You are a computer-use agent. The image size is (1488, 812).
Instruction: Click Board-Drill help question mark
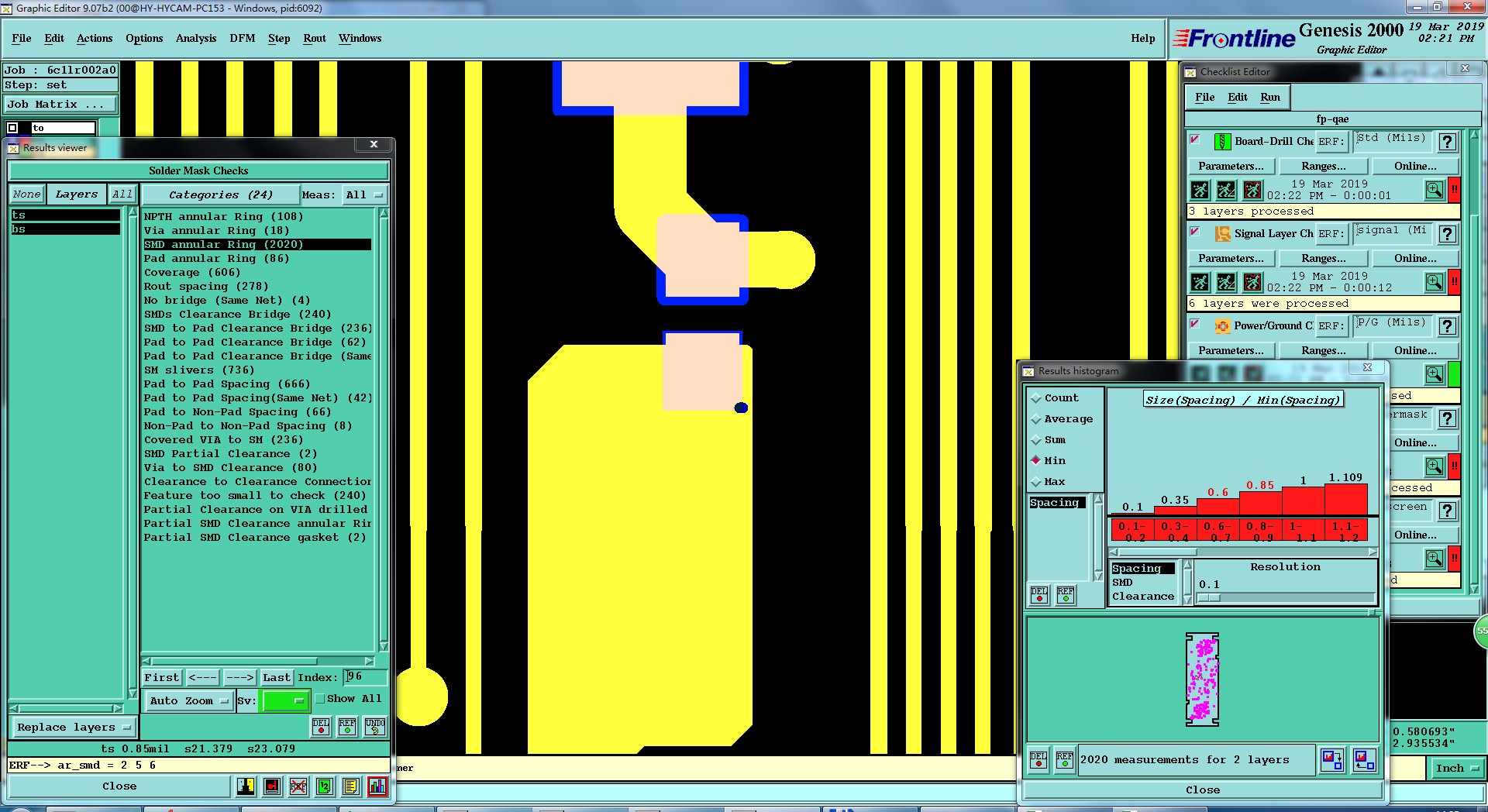click(1447, 142)
